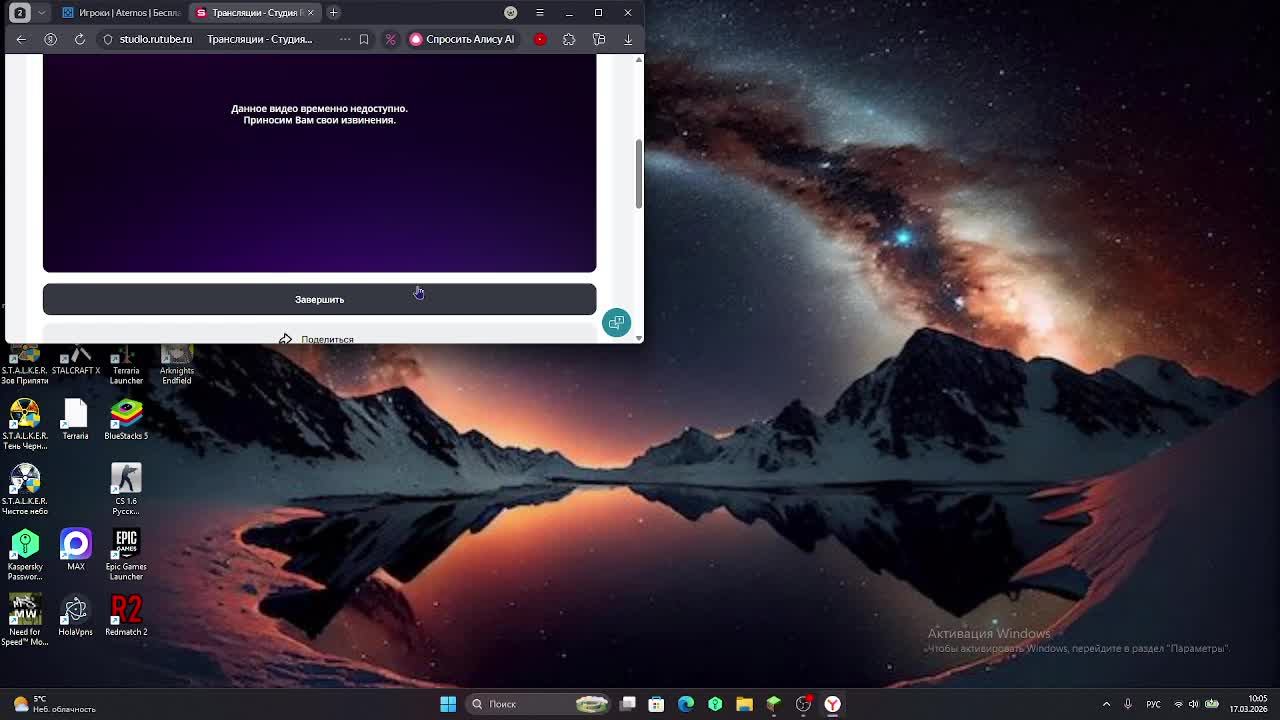Open the floating chat widget icon
The height and width of the screenshot is (720, 1280).
pyautogui.click(x=616, y=322)
